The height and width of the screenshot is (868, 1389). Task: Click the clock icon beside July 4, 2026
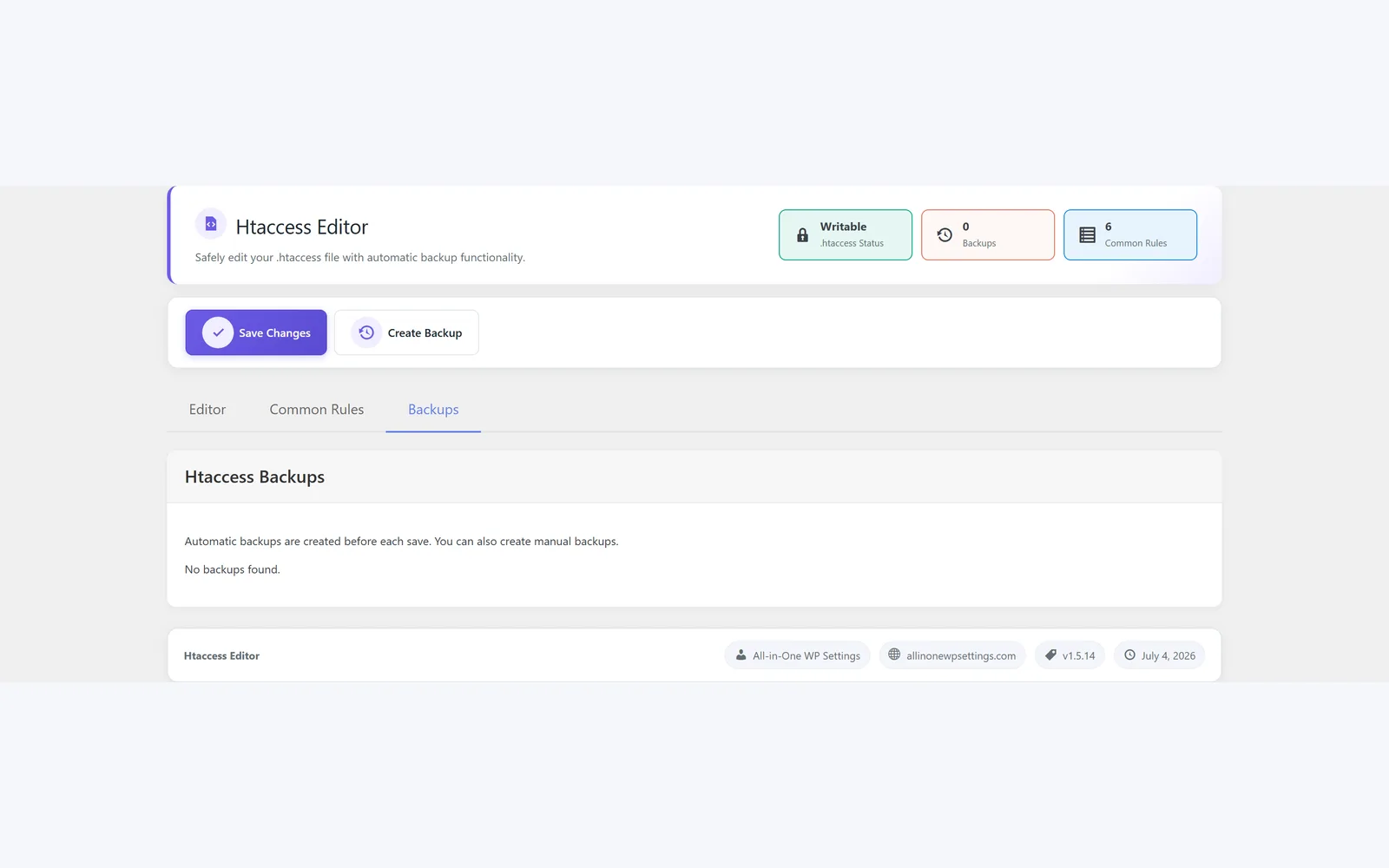[1129, 655]
